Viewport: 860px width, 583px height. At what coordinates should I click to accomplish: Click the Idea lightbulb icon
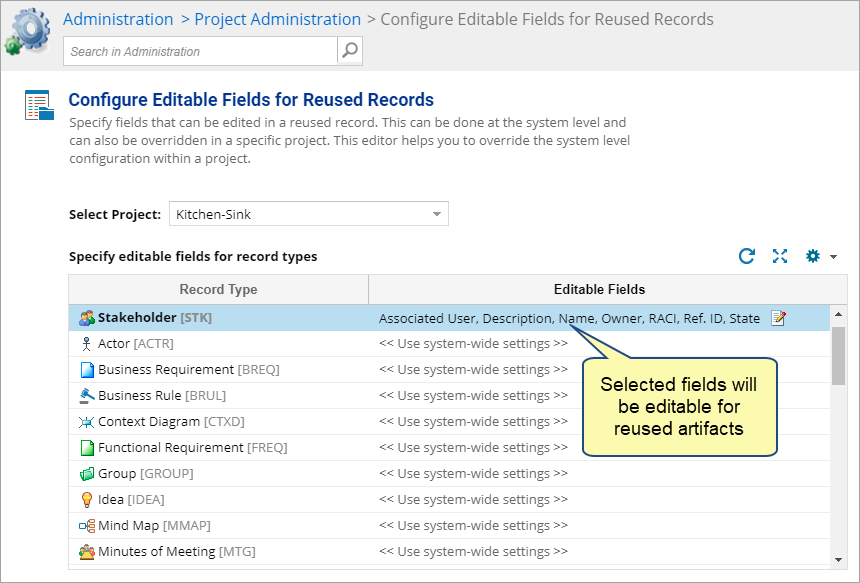(87, 500)
